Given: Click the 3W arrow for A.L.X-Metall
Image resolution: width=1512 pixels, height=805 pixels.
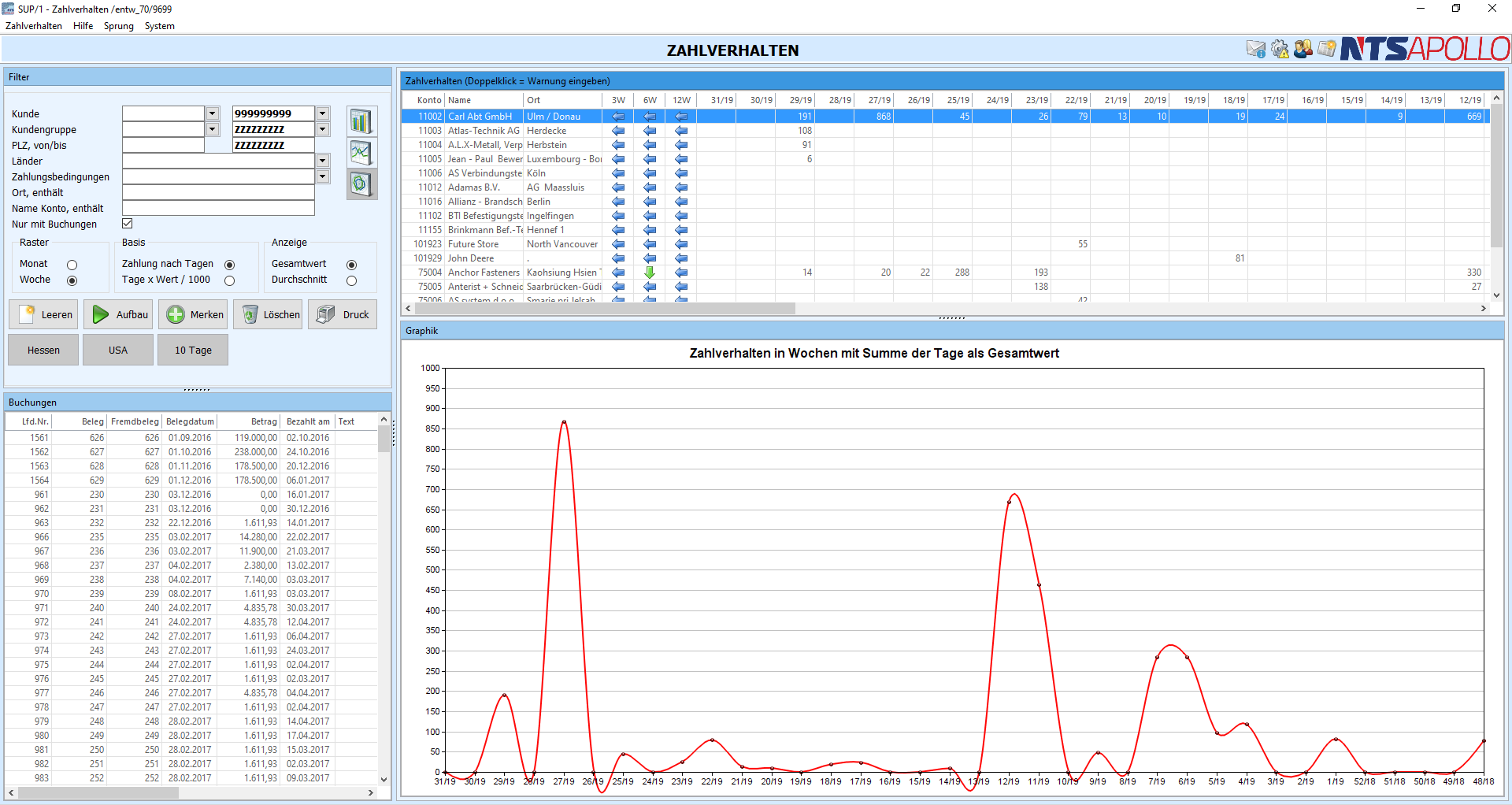Looking at the screenshot, I should pyautogui.click(x=618, y=145).
